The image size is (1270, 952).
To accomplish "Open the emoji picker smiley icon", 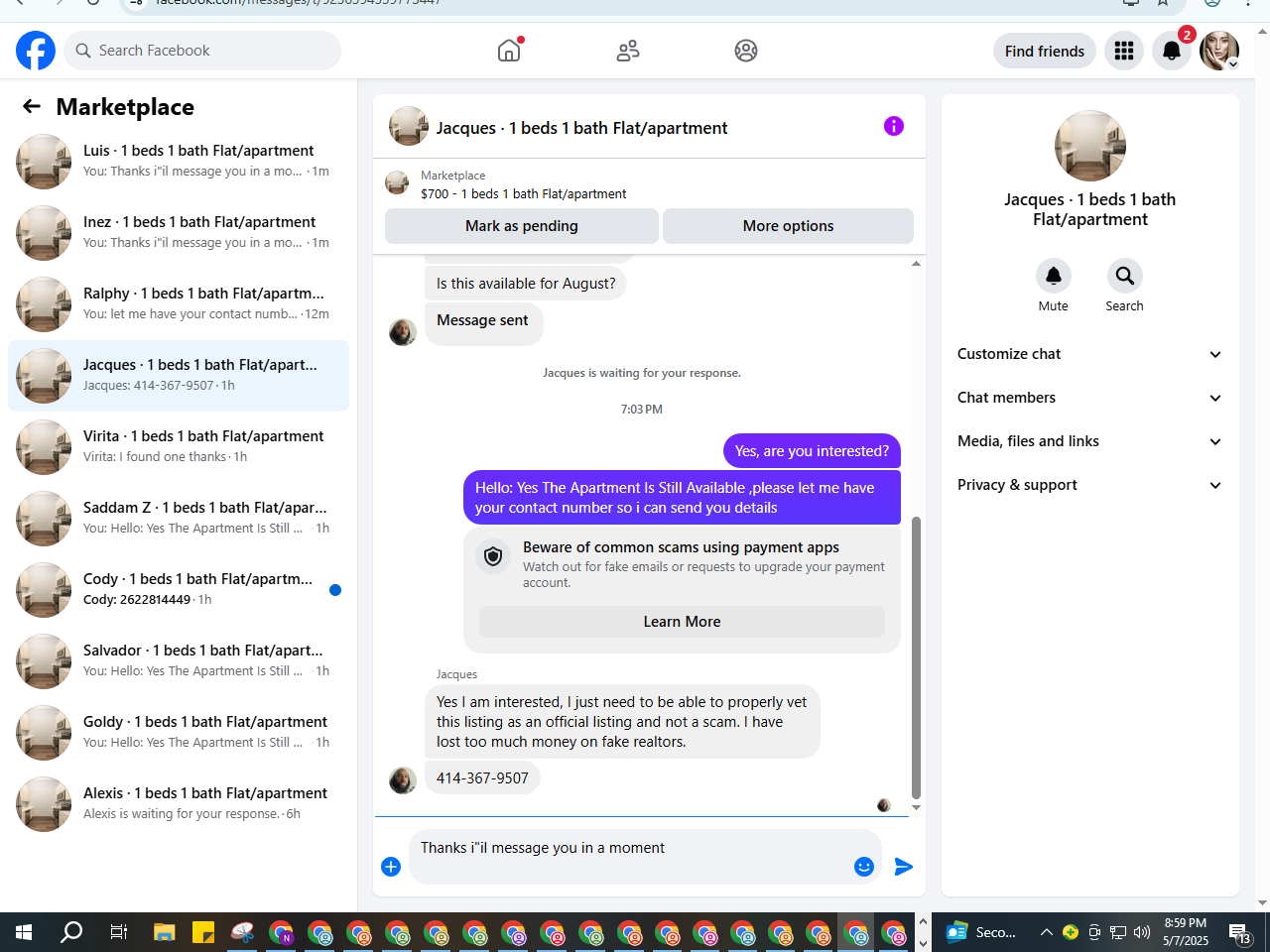I will (864, 867).
